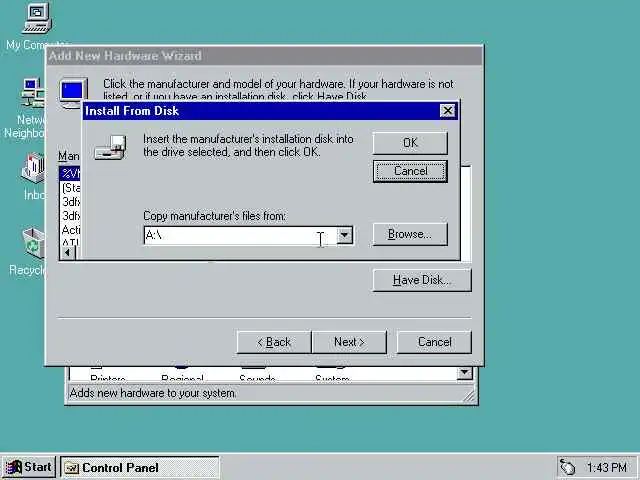Click the Add New Hardware Wizard title bar

(x=264, y=56)
